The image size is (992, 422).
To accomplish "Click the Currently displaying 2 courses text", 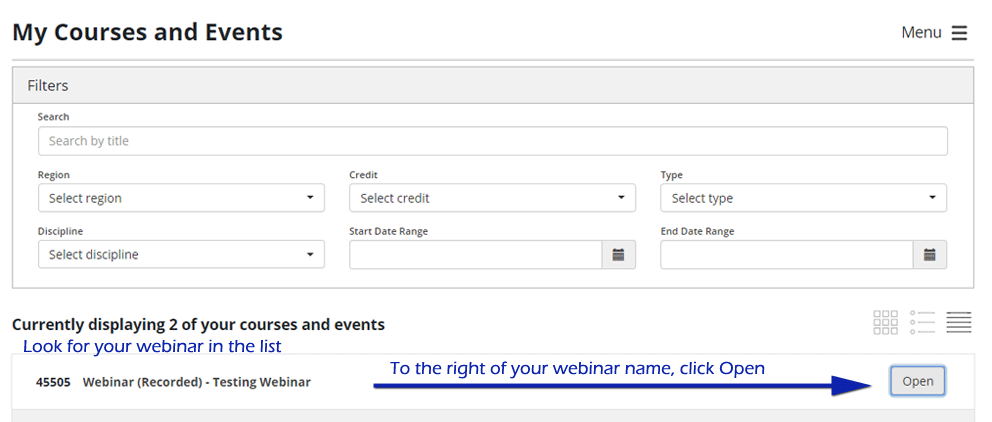I will (x=198, y=325).
